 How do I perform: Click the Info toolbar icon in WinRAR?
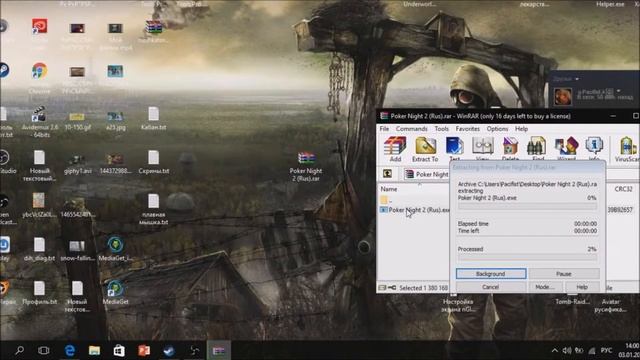pos(594,149)
